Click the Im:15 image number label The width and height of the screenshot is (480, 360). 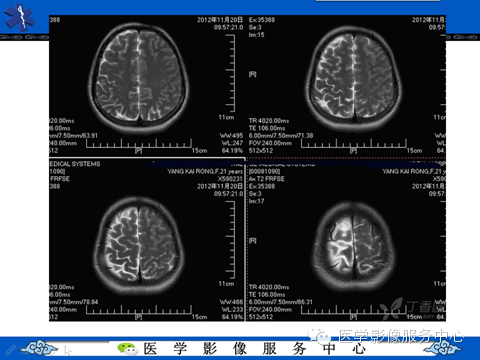click(256, 35)
